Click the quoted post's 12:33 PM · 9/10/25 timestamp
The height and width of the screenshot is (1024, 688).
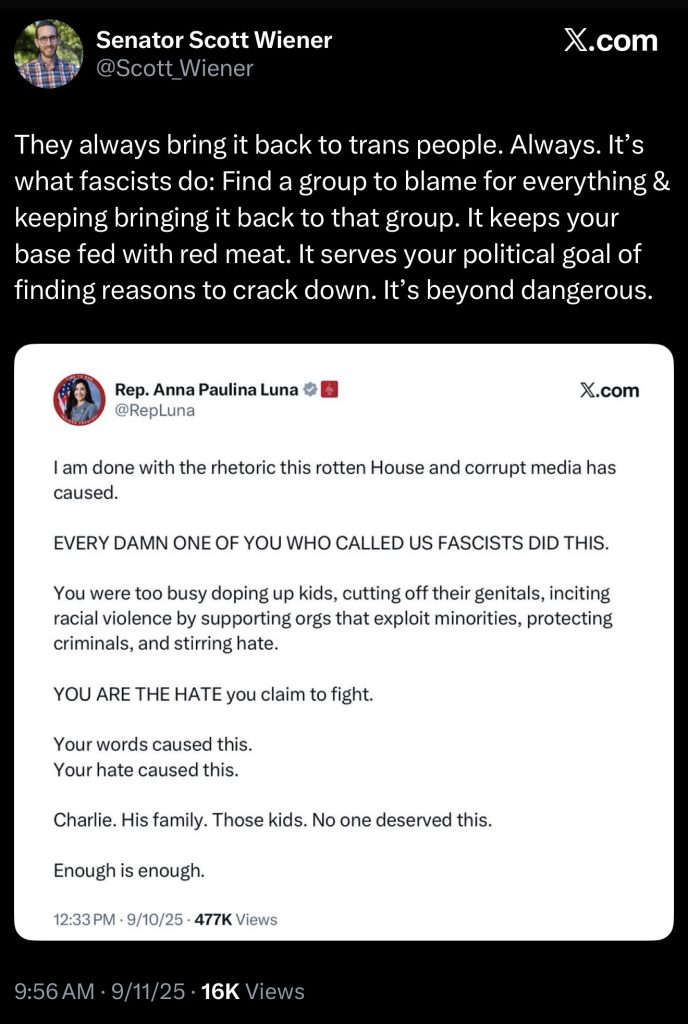(x=117, y=919)
